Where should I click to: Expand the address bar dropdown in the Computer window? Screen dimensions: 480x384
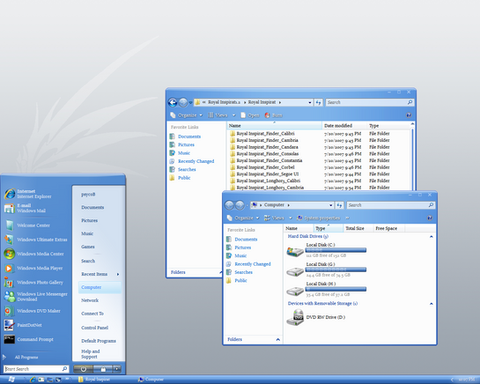click(331, 205)
